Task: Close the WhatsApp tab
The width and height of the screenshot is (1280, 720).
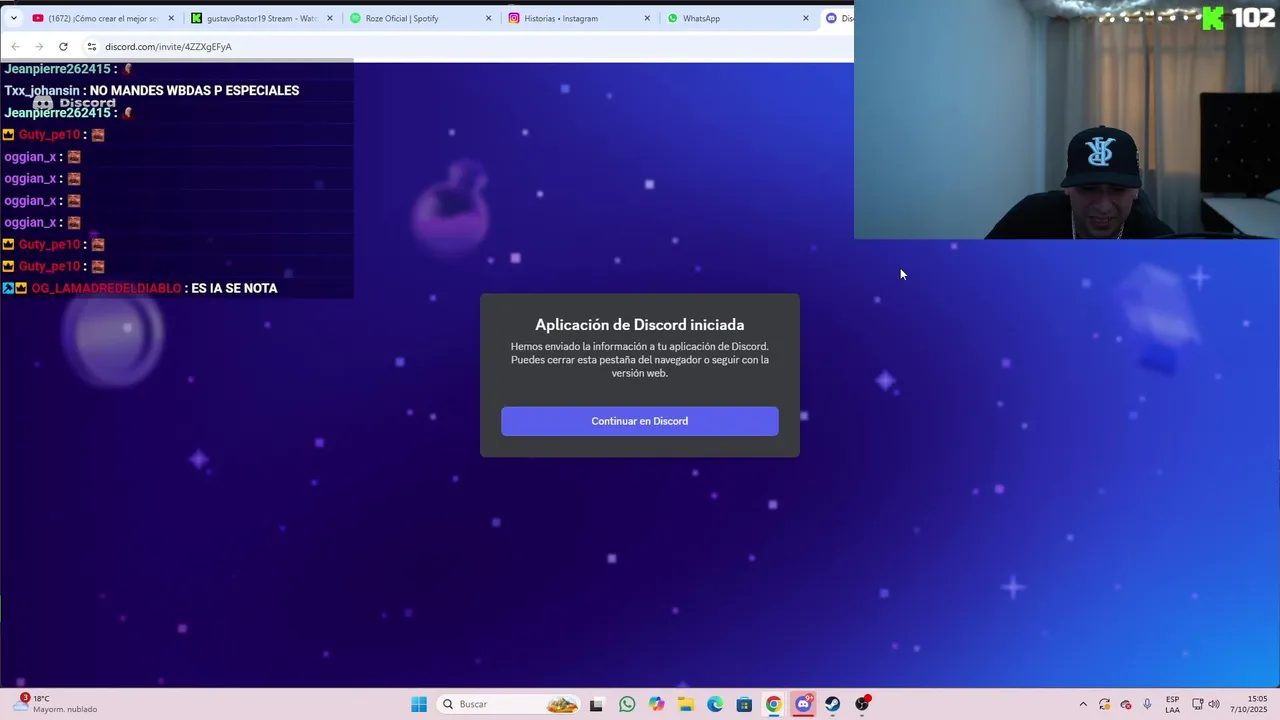Action: tap(805, 18)
